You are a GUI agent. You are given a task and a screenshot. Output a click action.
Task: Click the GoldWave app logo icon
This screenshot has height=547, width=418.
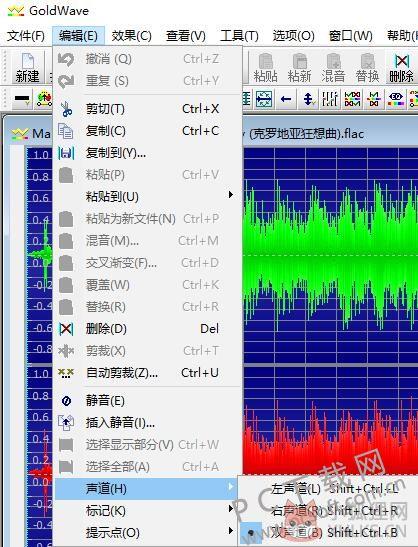point(16,11)
